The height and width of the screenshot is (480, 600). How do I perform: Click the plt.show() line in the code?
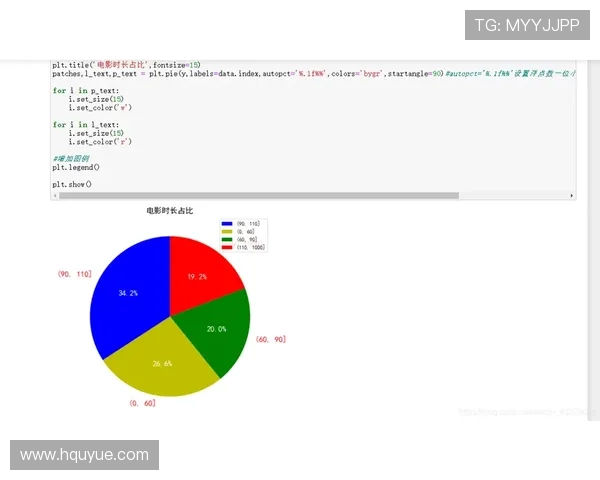tap(72, 185)
